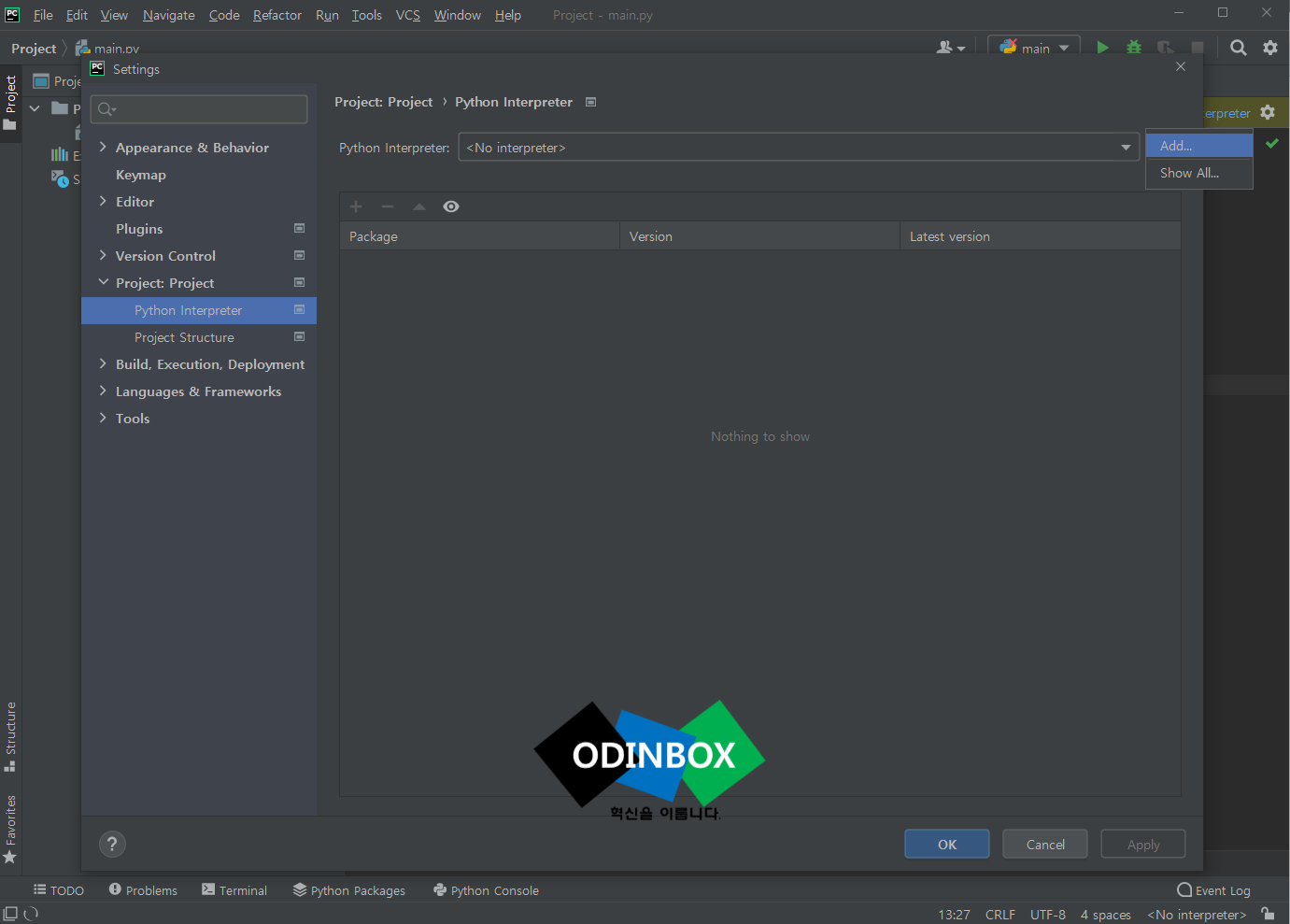The width and height of the screenshot is (1290, 924).
Task: Click UTF-8 encoding in status bar
Action: pyautogui.click(x=1048, y=915)
